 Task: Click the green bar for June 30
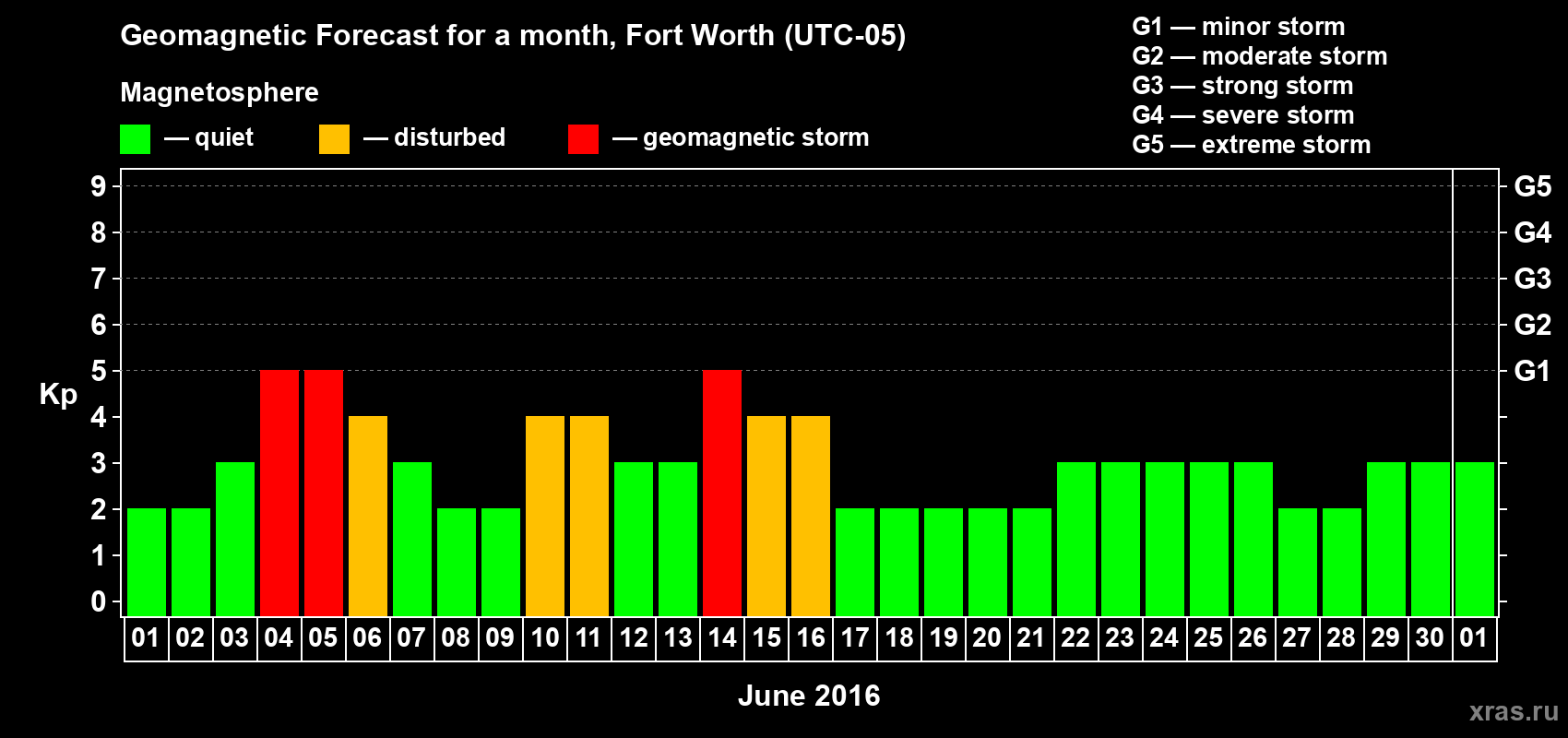[1431, 539]
